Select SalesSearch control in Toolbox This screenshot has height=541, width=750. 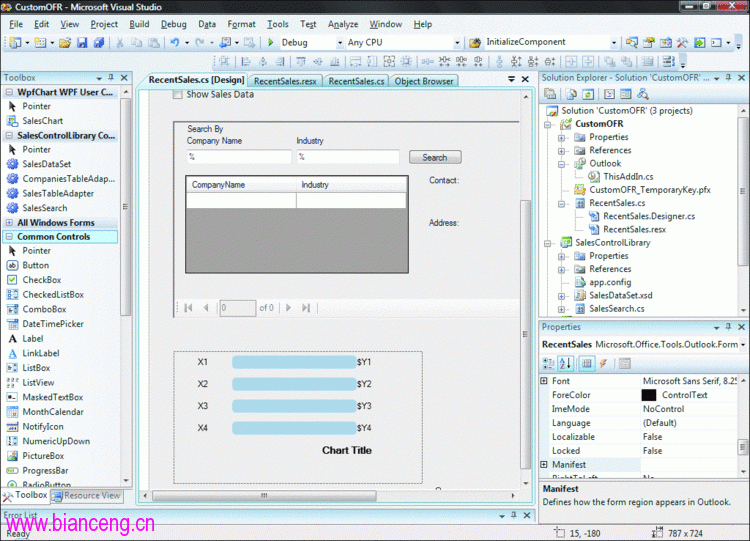coord(44,208)
